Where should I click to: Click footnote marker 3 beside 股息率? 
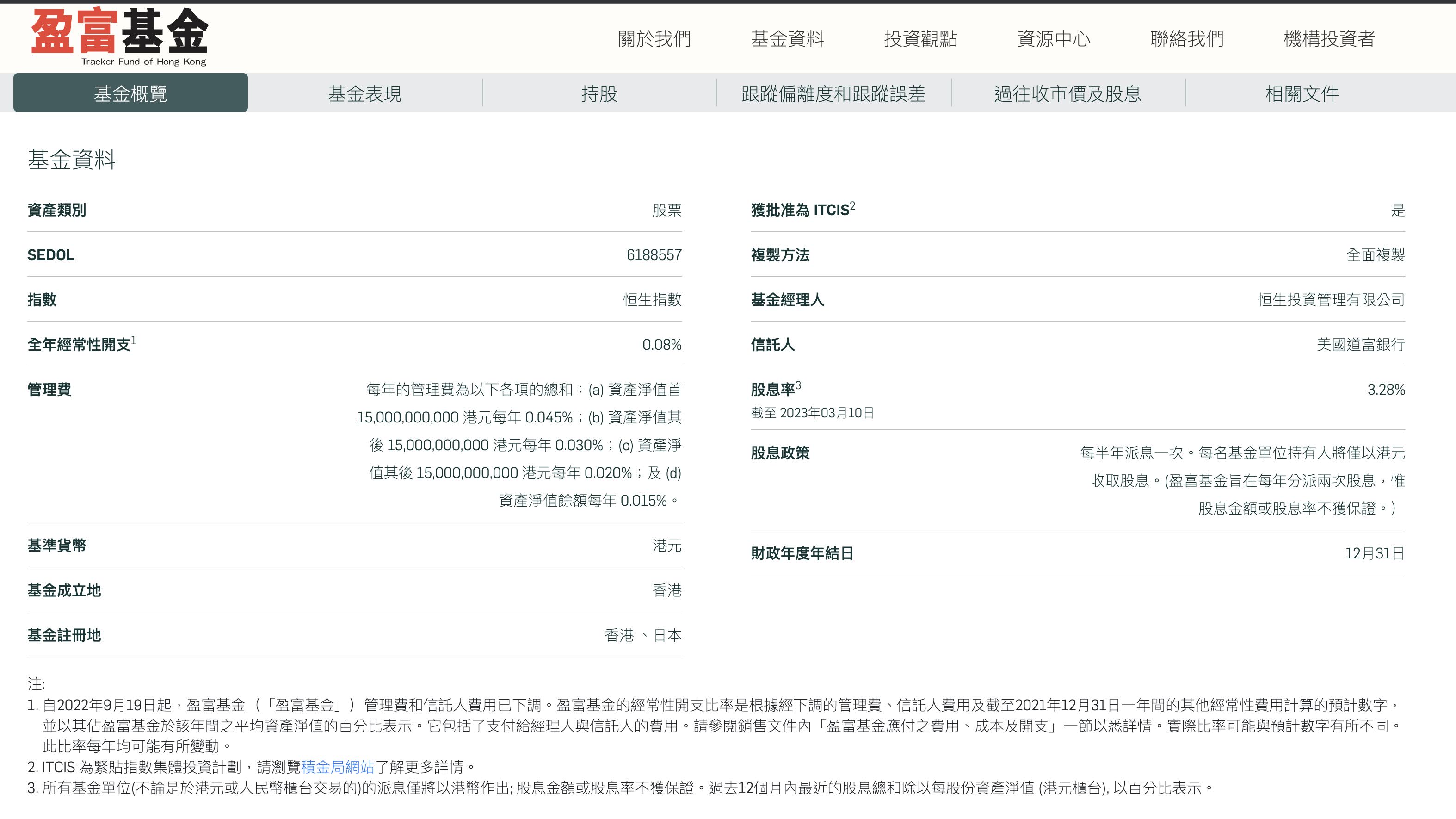coord(798,385)
